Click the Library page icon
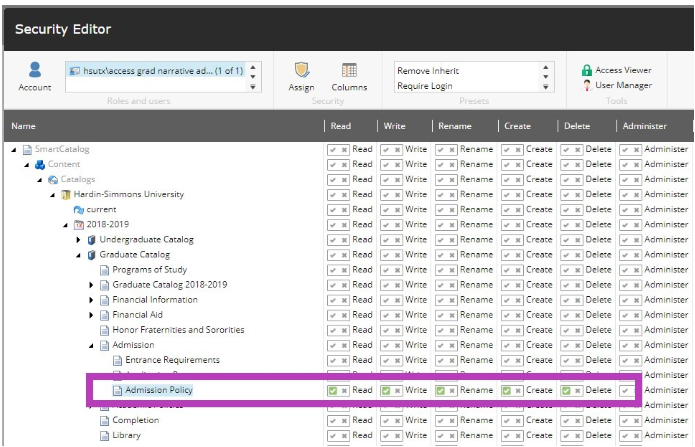This screenshot has width=695, height=447. (105, 436)
